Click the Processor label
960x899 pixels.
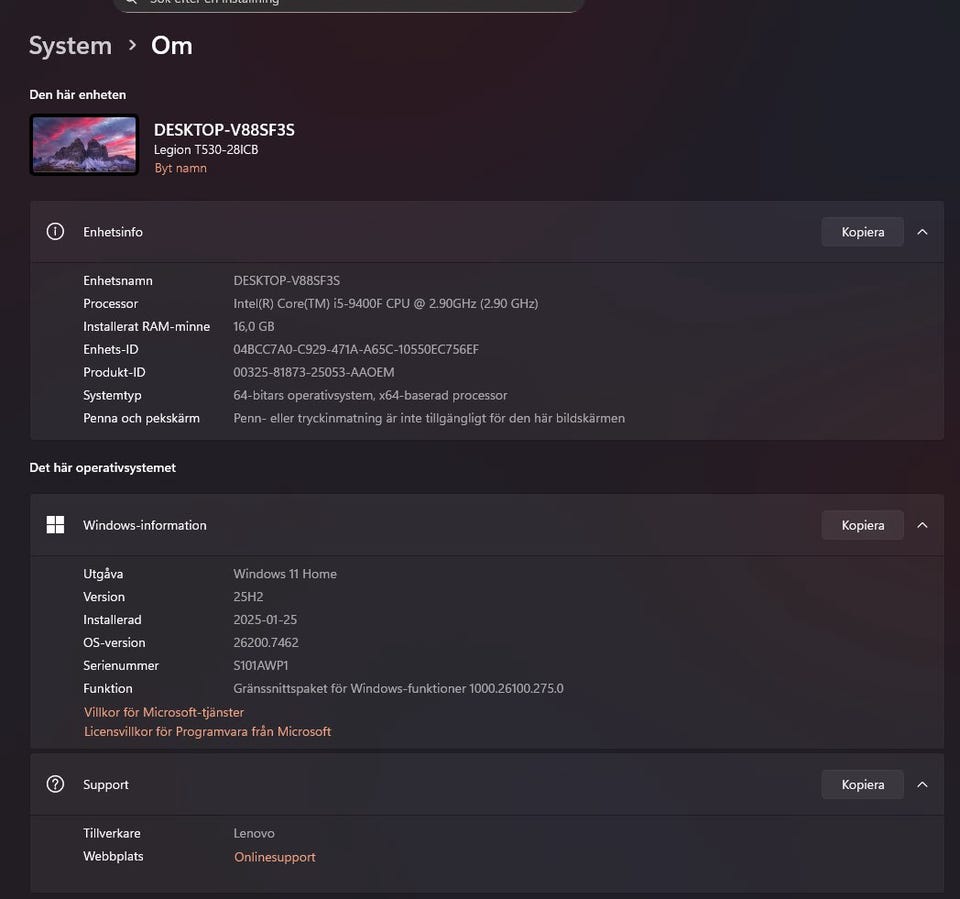tap(110, 303)
